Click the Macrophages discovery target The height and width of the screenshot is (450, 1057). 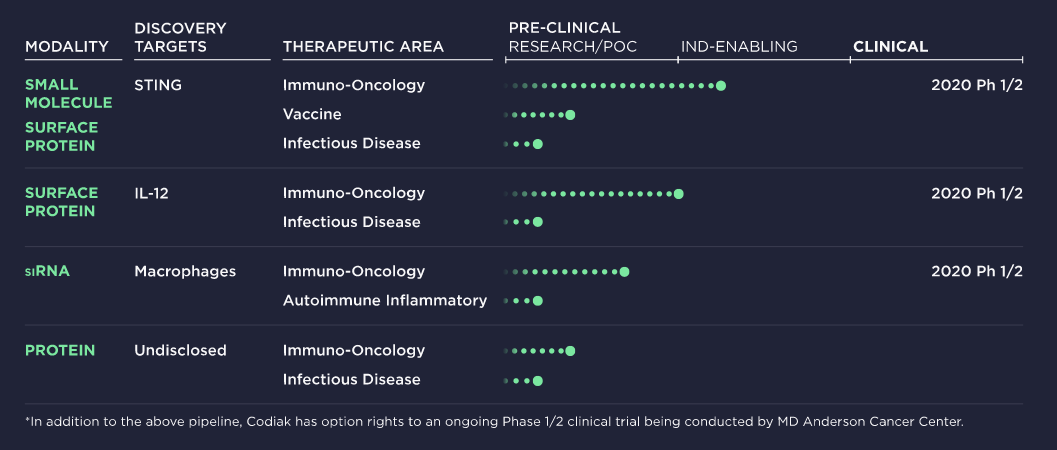(x=185, y=271)
